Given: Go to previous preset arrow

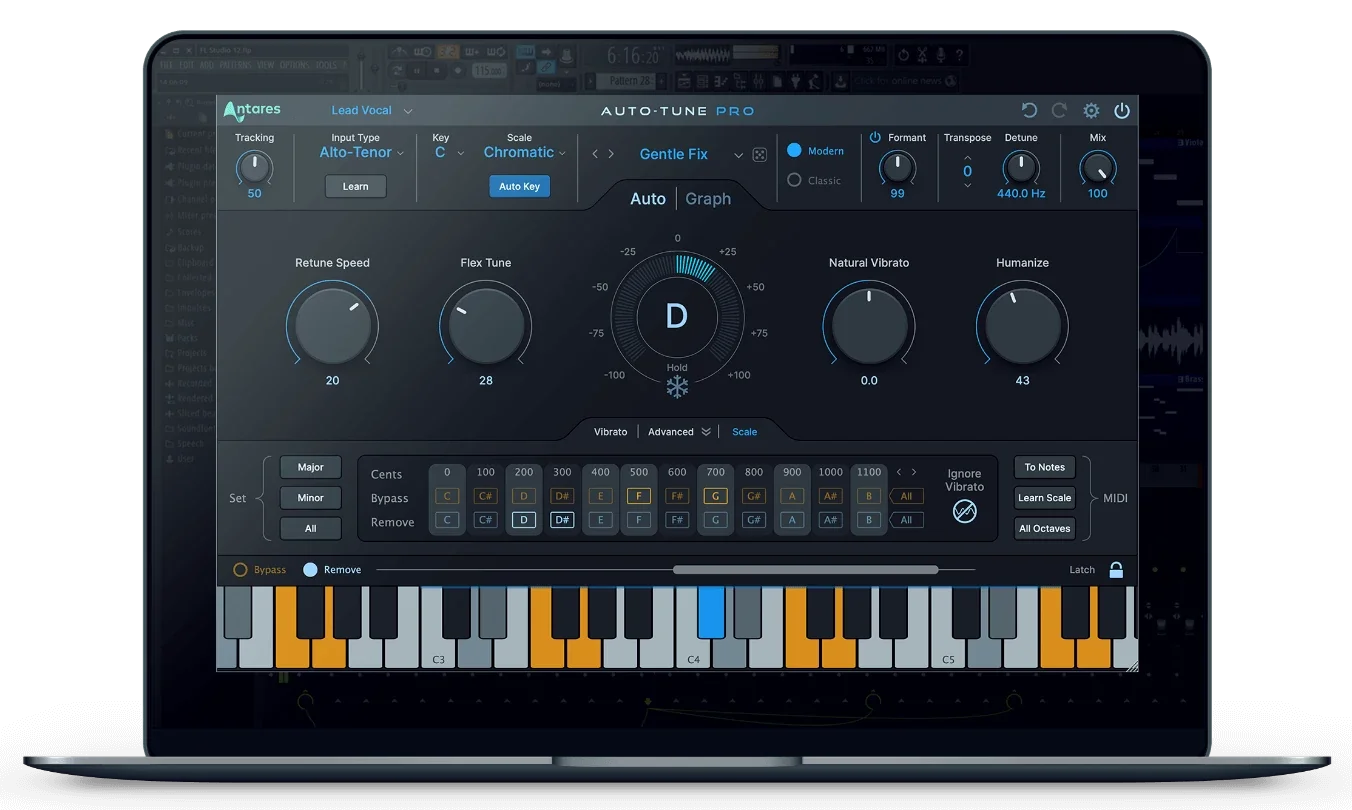Looking at the screenshot, I should (x=595, y=154).
